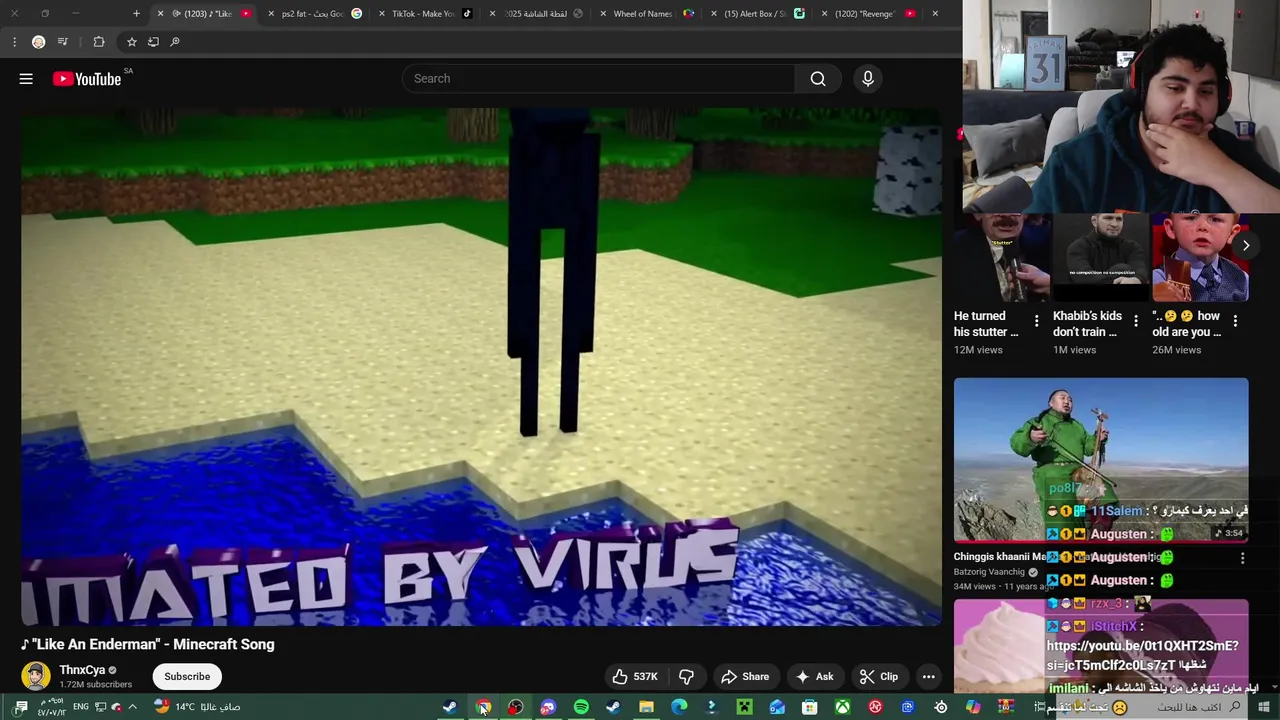Open the more actions ellipsis beside Clip
The image size is (1280, 720).
[x=928, y=677]
